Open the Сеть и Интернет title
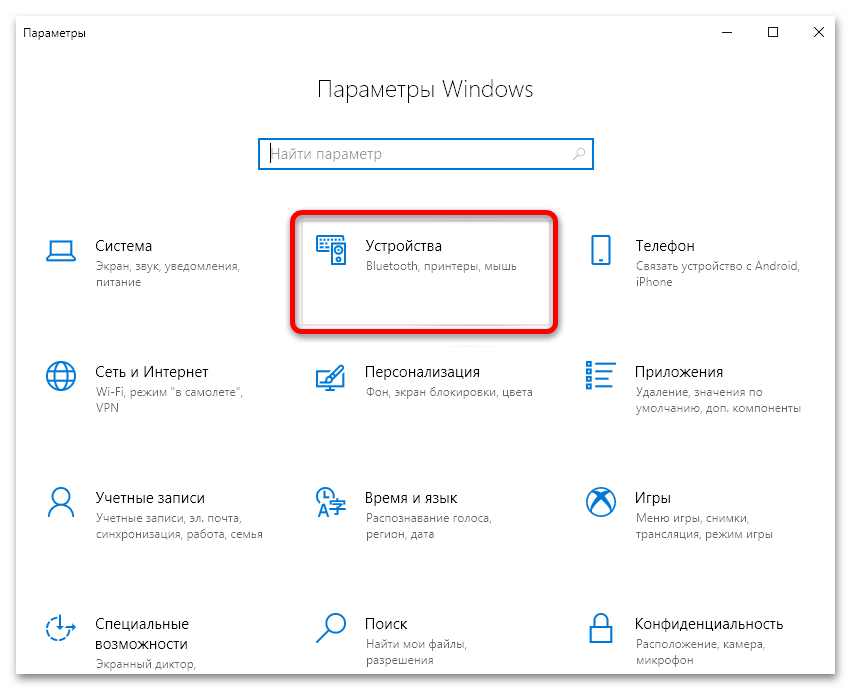This screenshot has height=690, width=851. point(152,372)
